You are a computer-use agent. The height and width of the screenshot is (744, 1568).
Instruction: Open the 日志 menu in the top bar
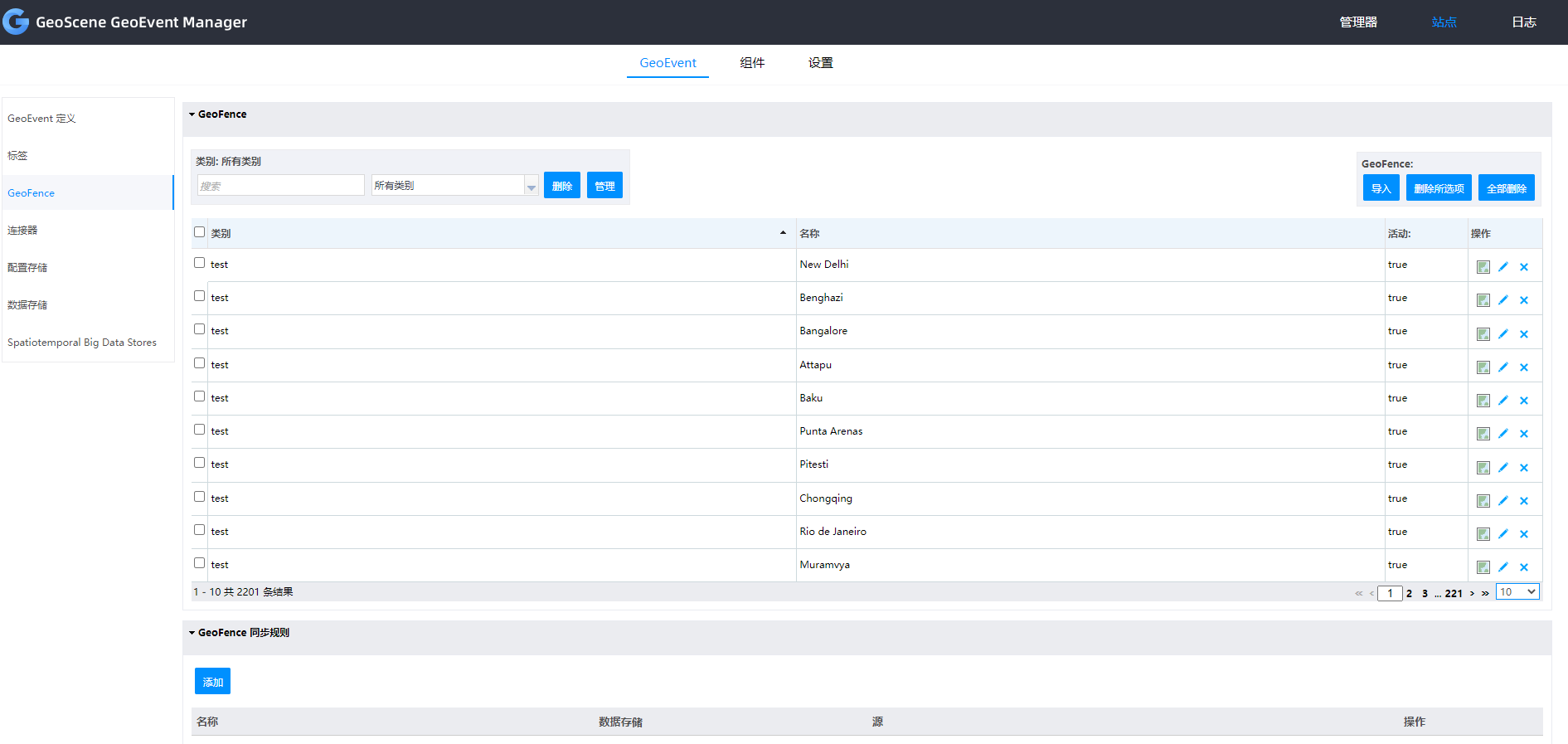(1523, 22)
